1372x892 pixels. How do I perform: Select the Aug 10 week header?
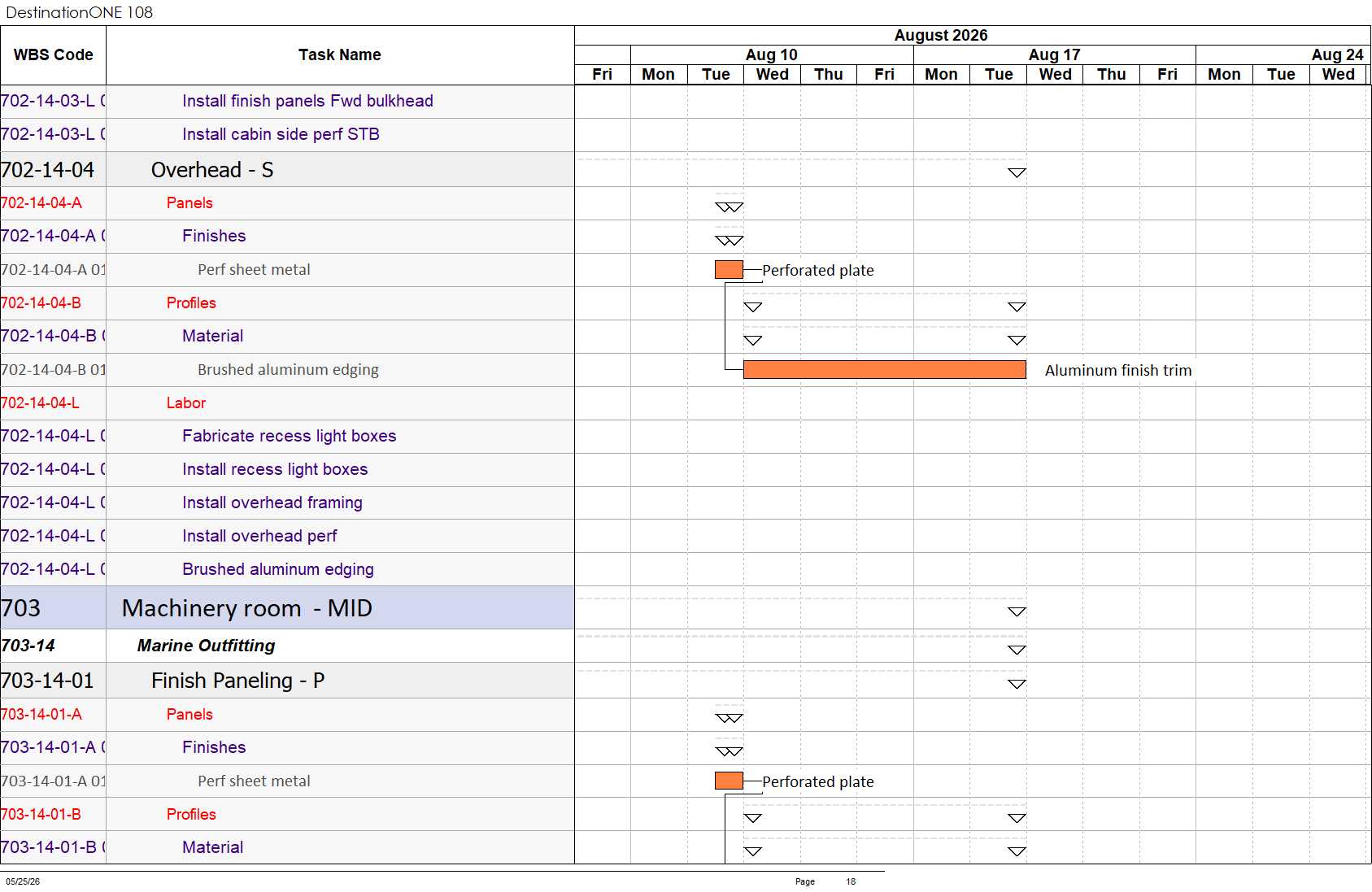tap(772, 54)
